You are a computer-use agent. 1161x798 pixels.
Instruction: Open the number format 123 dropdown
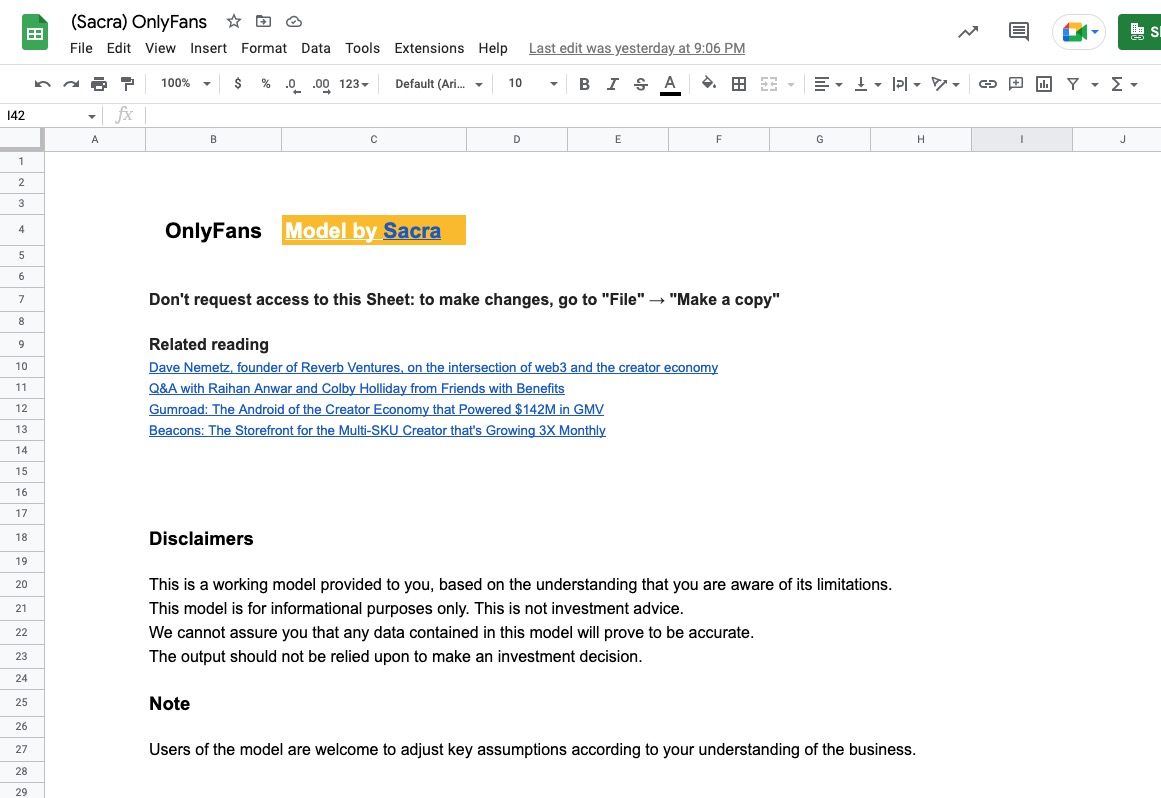pos(354,84)
